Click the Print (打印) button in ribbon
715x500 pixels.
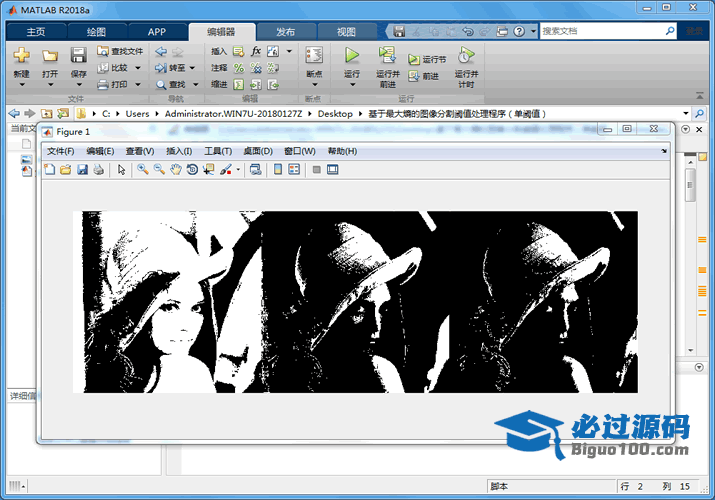point(114,84)
